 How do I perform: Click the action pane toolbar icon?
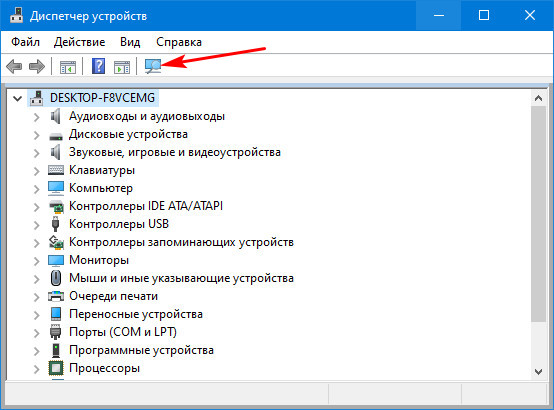point(122,67)
